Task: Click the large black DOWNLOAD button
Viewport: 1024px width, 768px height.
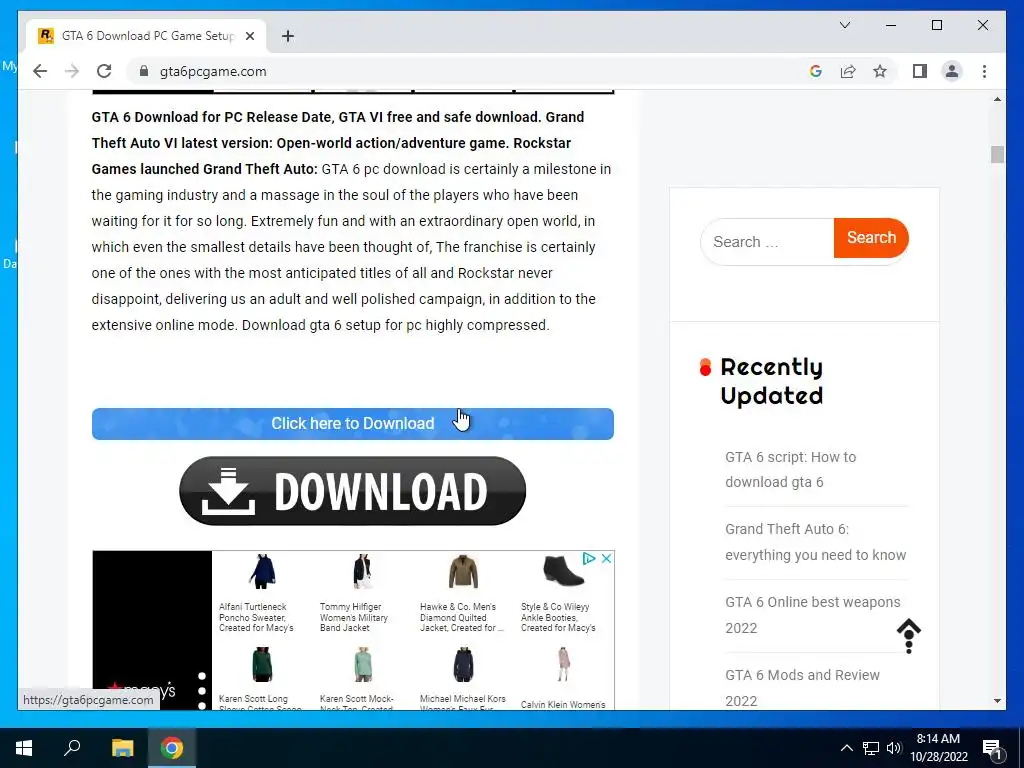Action: tap(353, 491)
